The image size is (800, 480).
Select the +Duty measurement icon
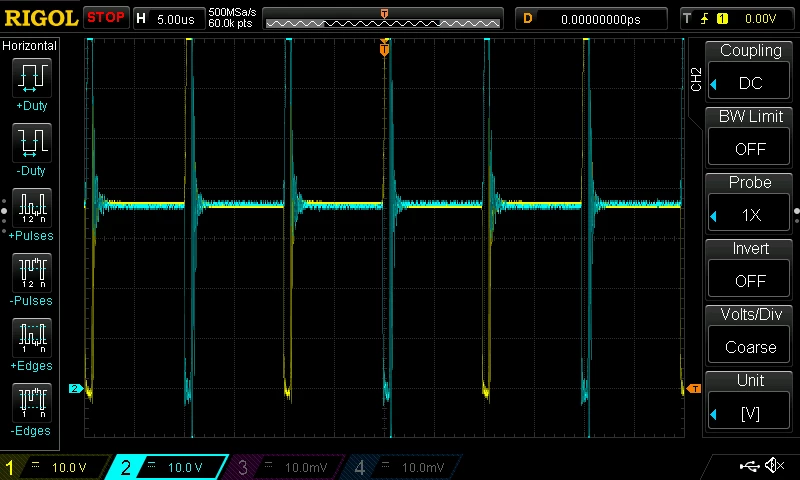click(x=32, y=78)
